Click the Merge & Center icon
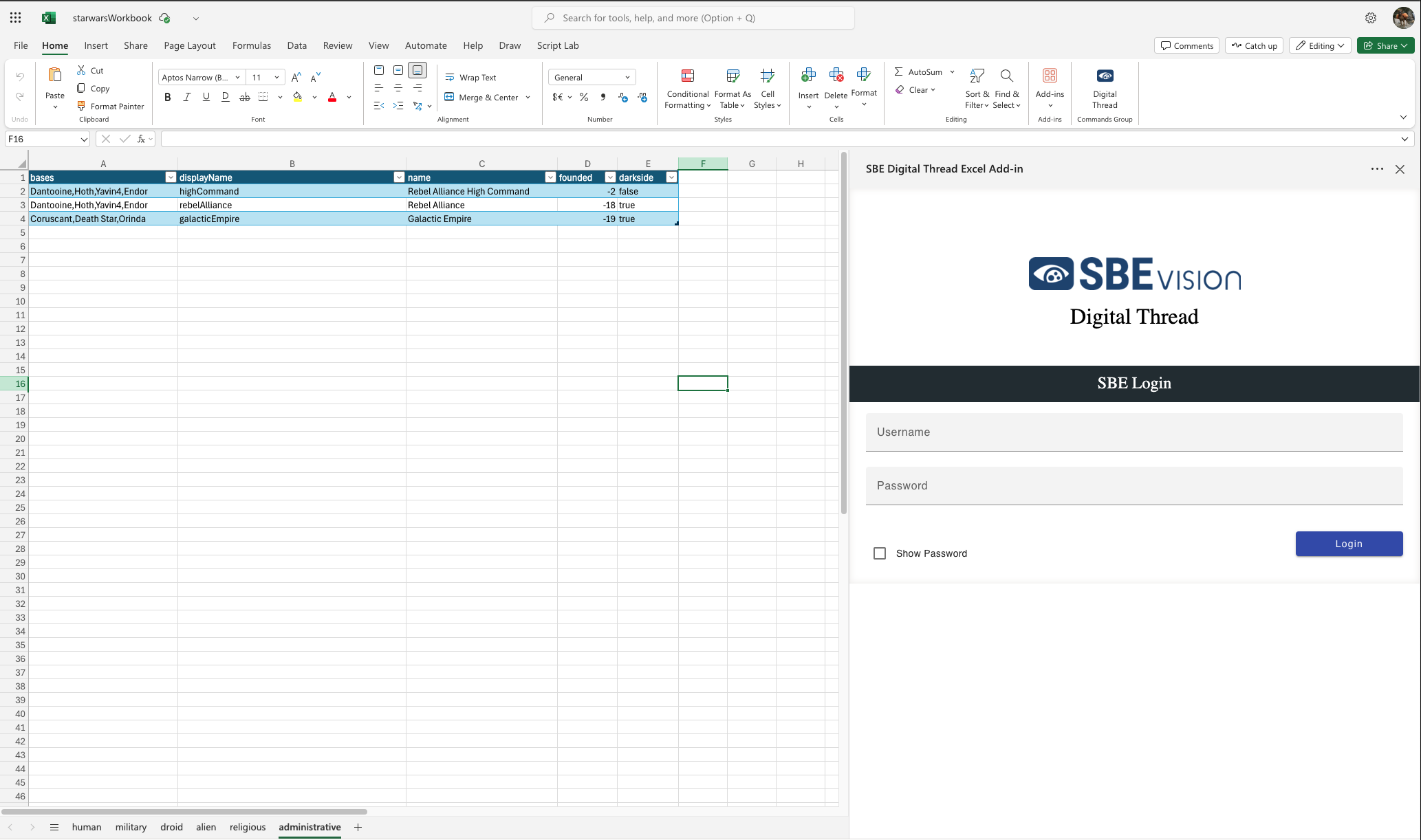This screenshot has height=840, width=1421. (x=449, y=97)
